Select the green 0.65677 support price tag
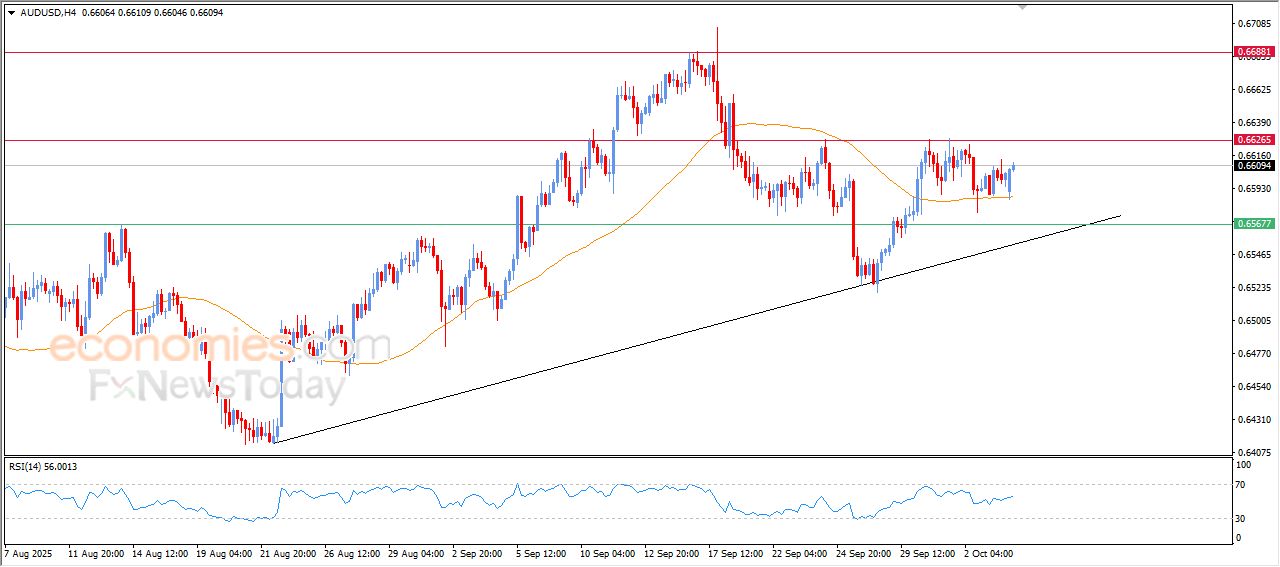Image resolution: width=1280 pixels, height=567 pixels. (x=1254, y=224)
